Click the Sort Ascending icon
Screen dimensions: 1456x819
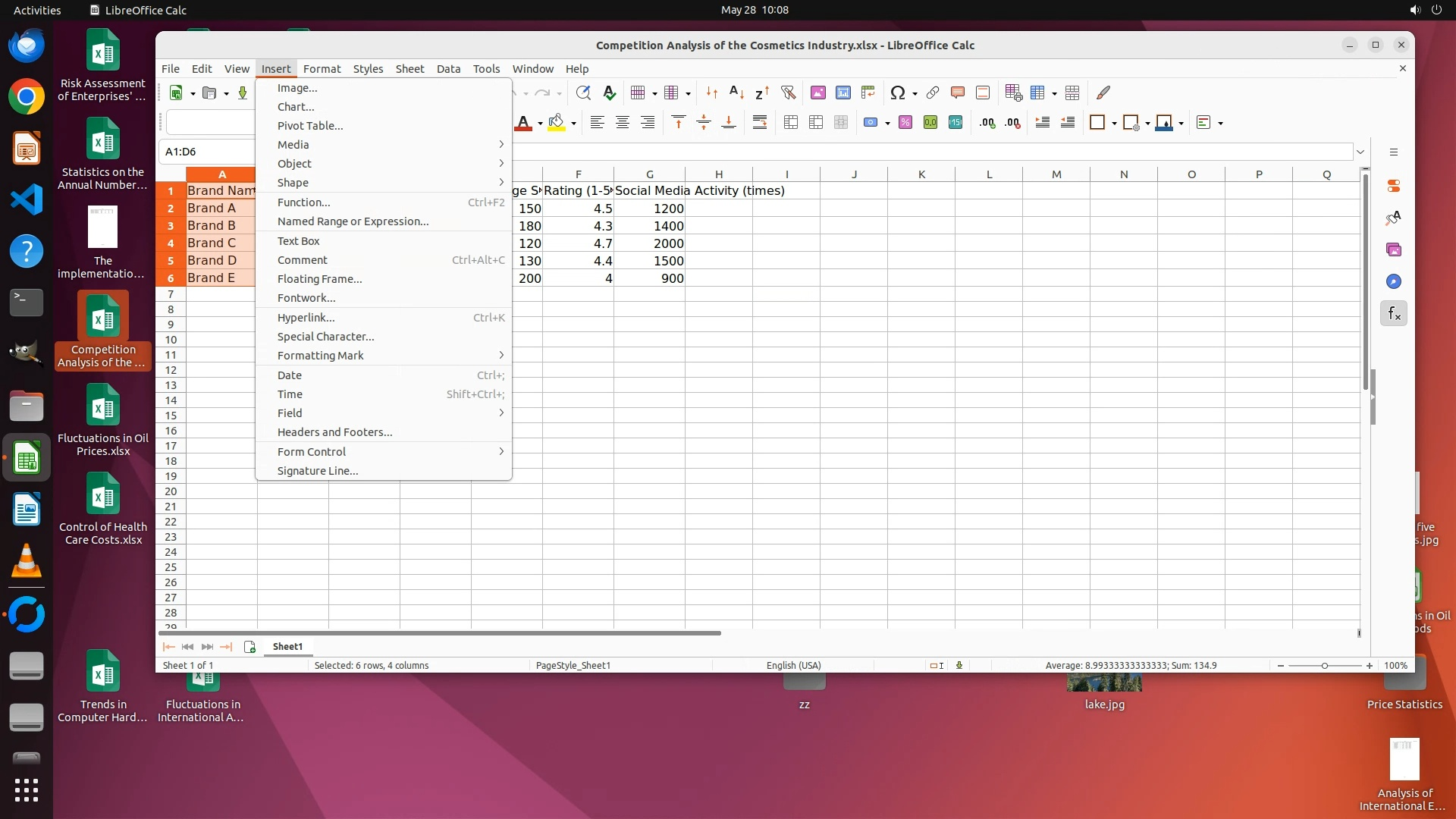coord(736,93)
